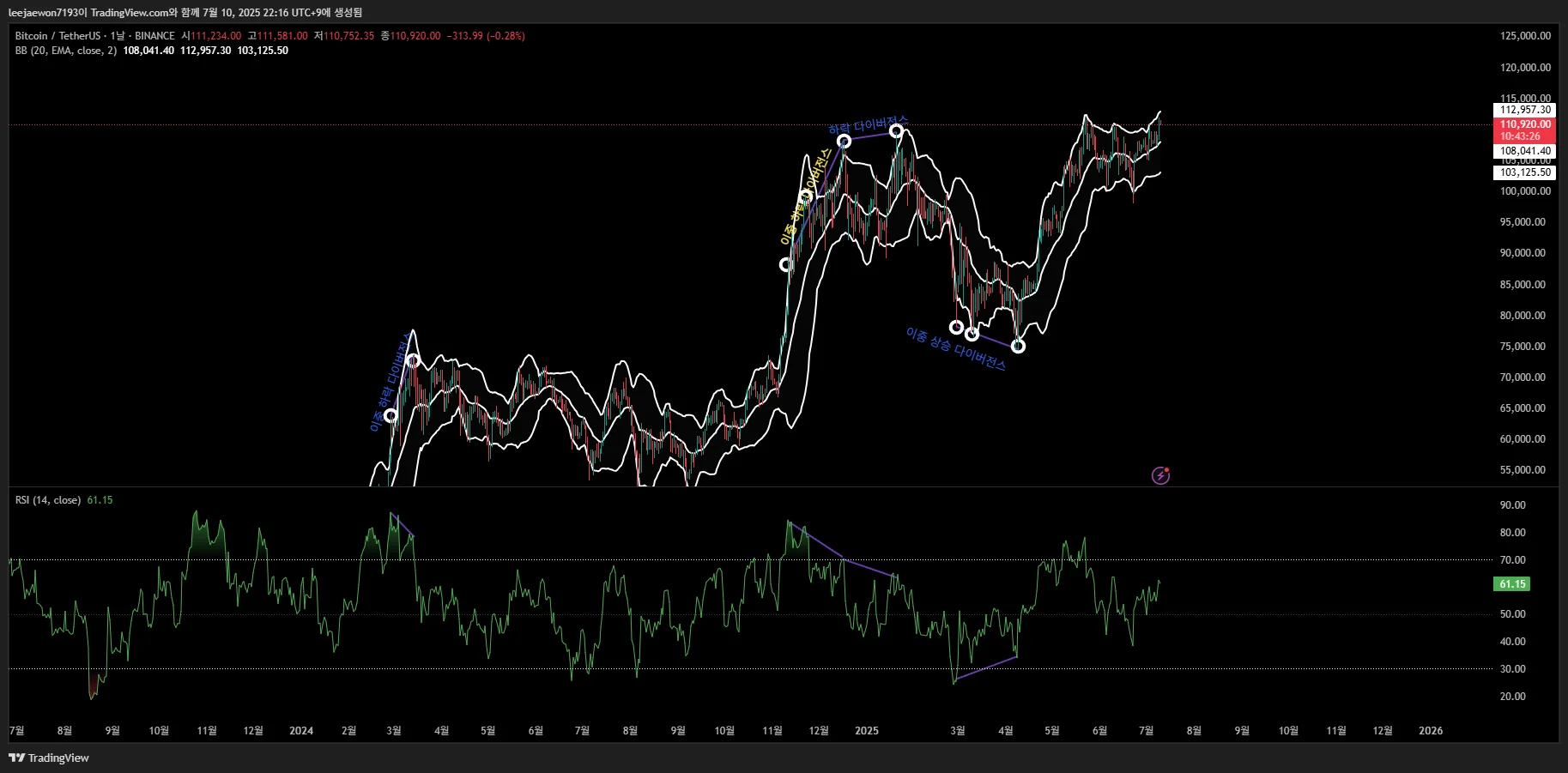
Task: Click the 95,000.00 price axis label
Action: point(1523,222)
